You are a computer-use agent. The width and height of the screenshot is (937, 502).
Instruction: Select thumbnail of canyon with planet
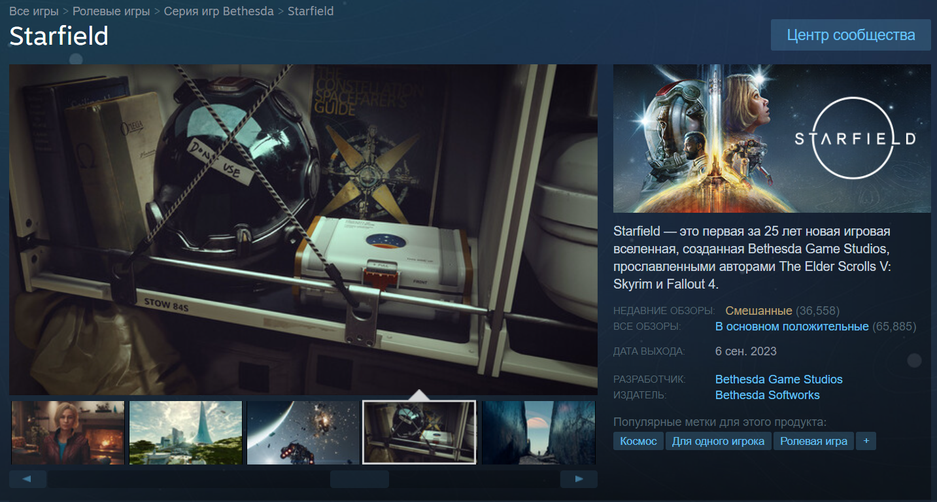(538, 433)
